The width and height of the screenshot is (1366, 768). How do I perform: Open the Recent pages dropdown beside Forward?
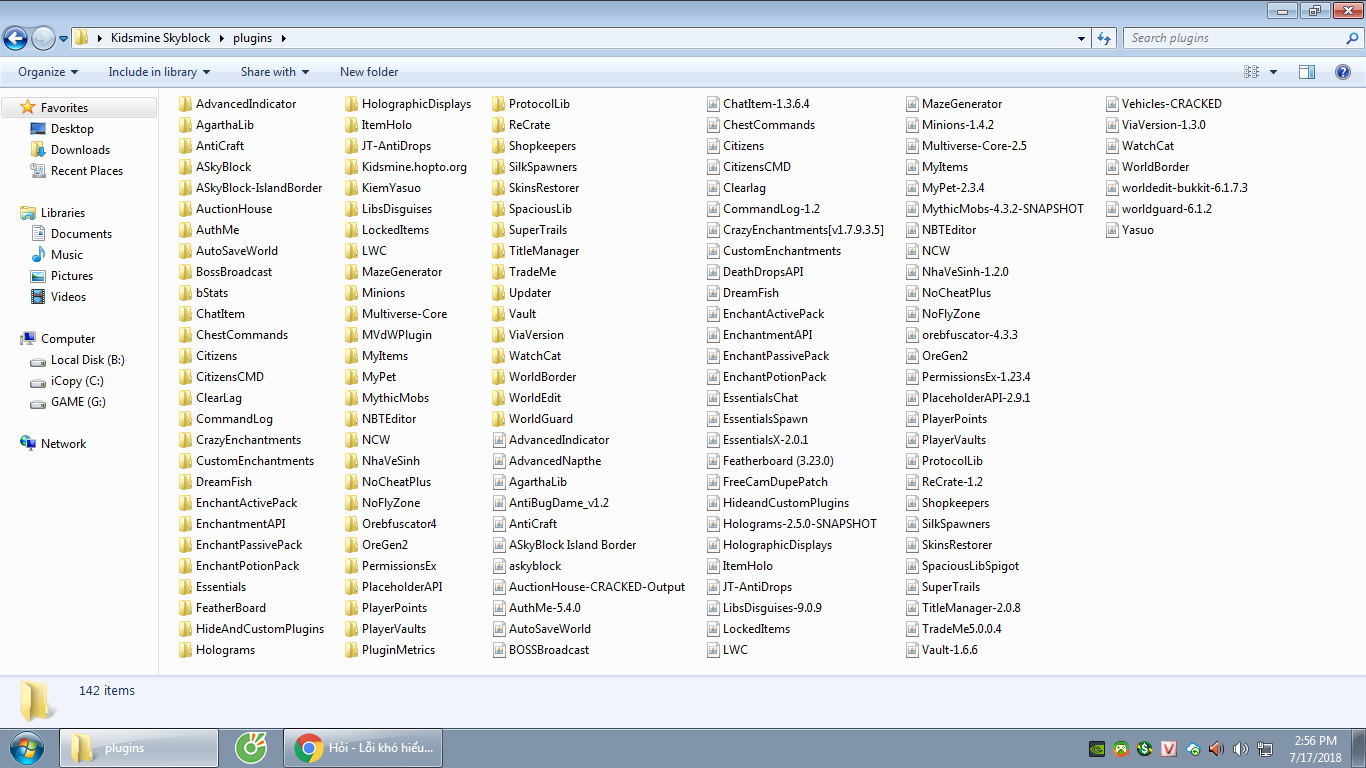point(64,39)
